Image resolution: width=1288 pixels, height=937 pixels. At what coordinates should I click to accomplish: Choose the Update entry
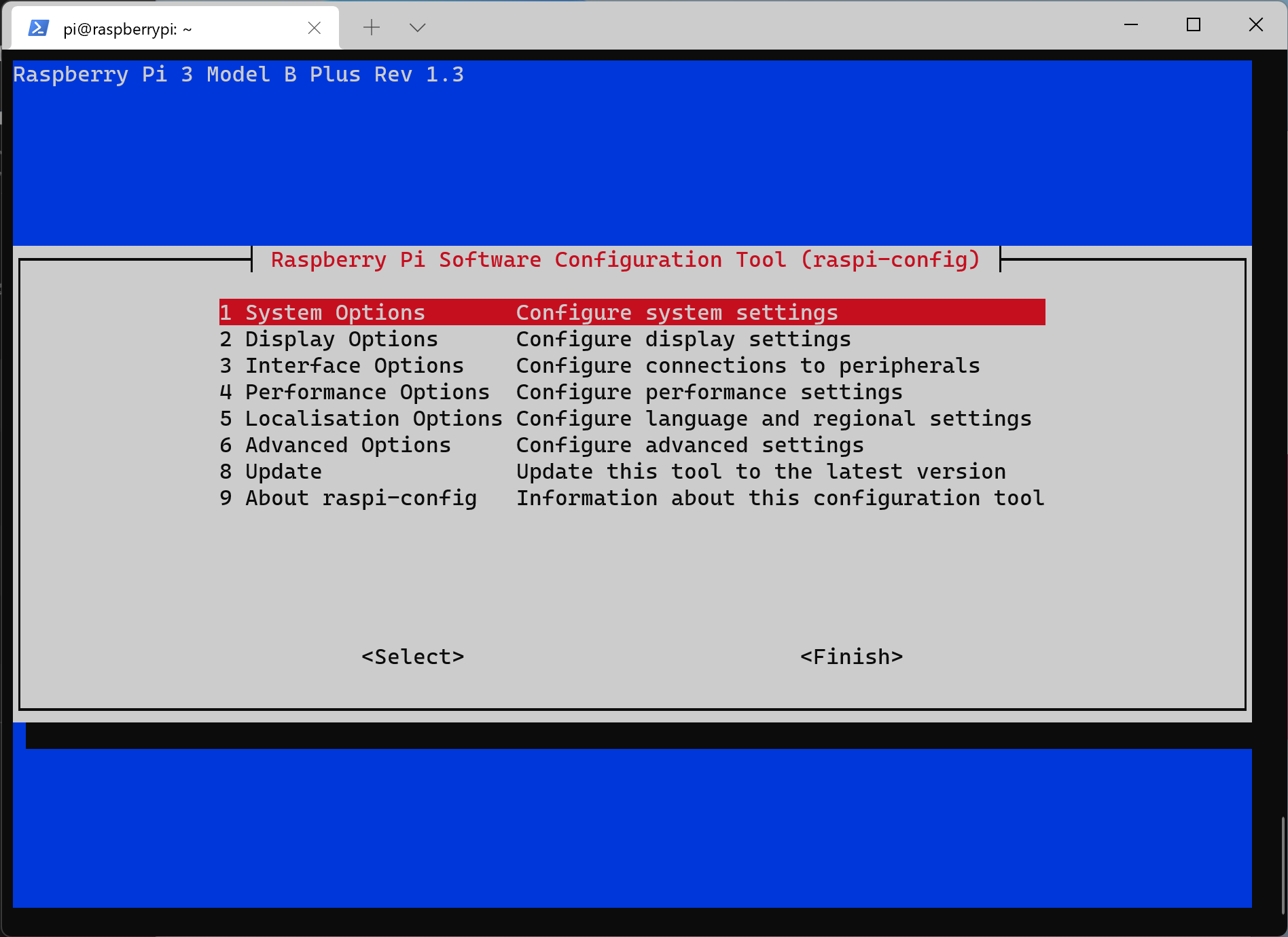[x=283, y=471]
